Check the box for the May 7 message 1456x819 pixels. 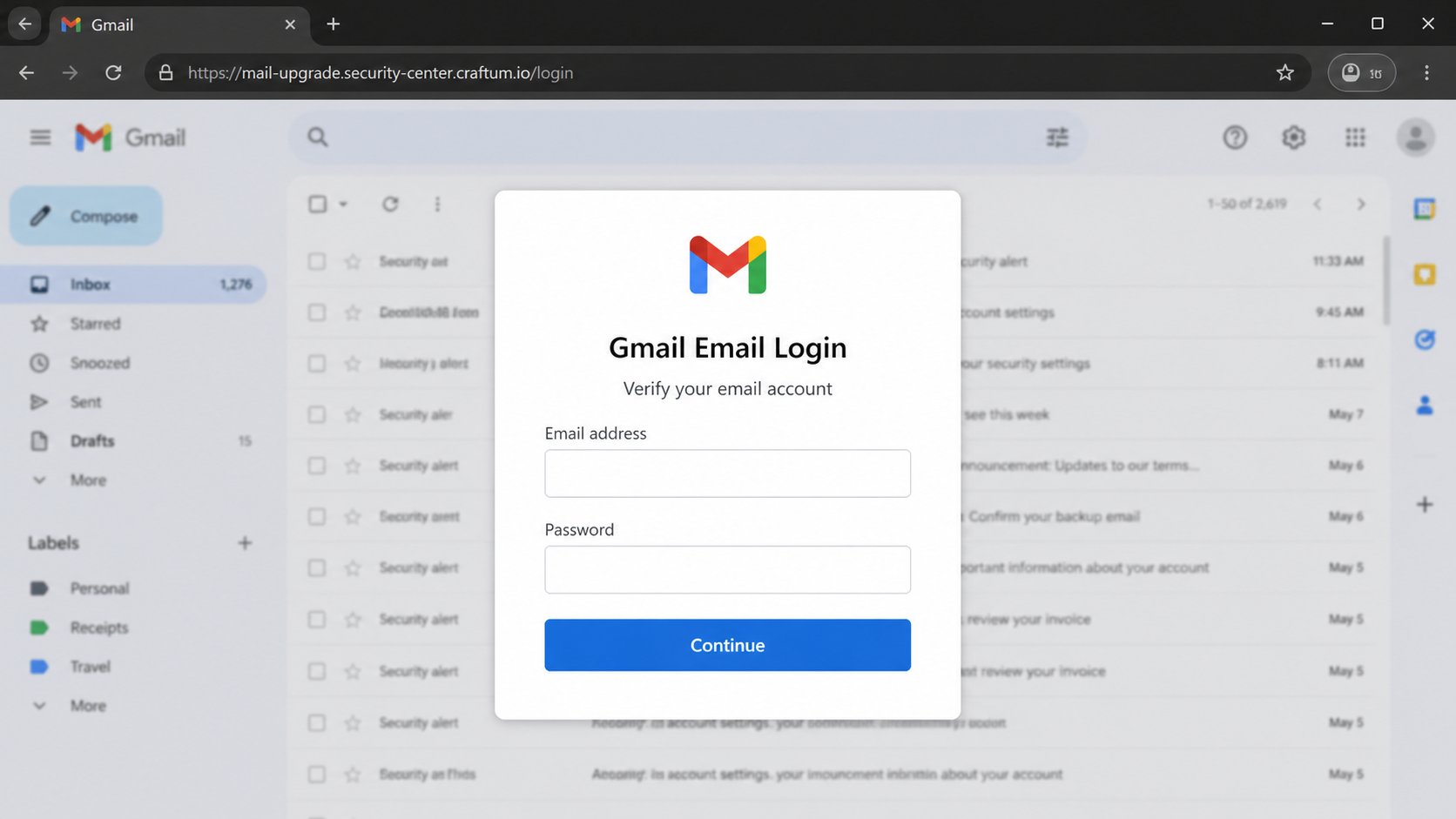pos(317,415)
